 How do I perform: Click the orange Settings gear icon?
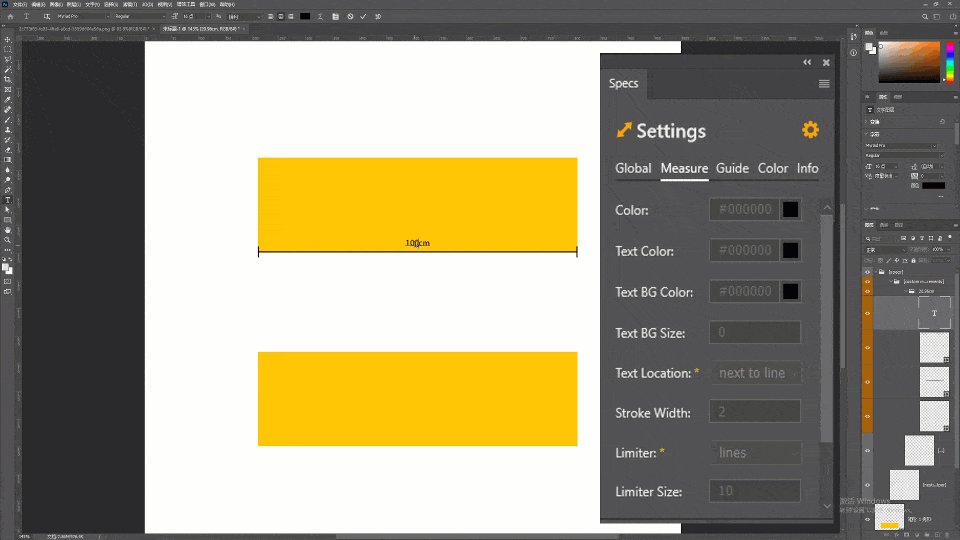810,130
